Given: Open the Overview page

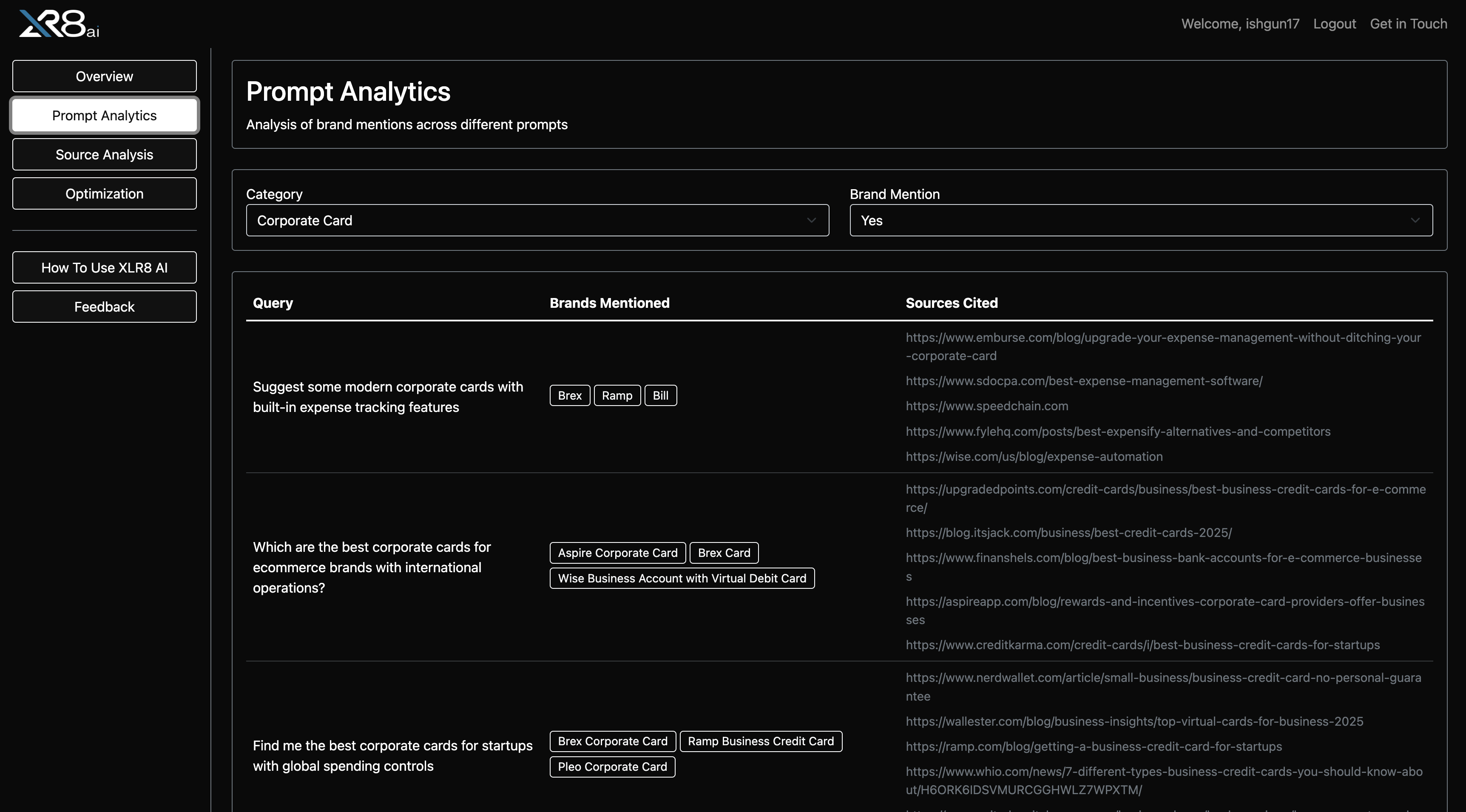Looking at the screenshot, I should pyautogui.click(x=104, y=76).
